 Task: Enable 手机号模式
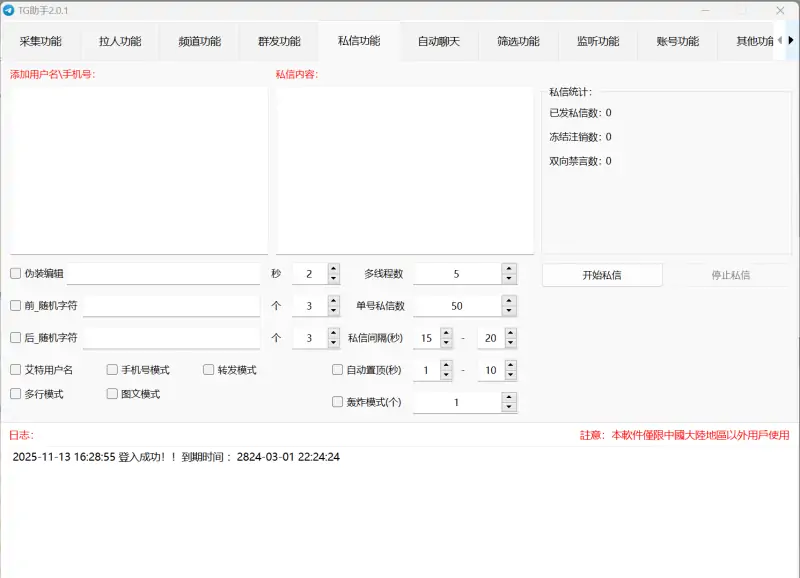click(112, 370)
